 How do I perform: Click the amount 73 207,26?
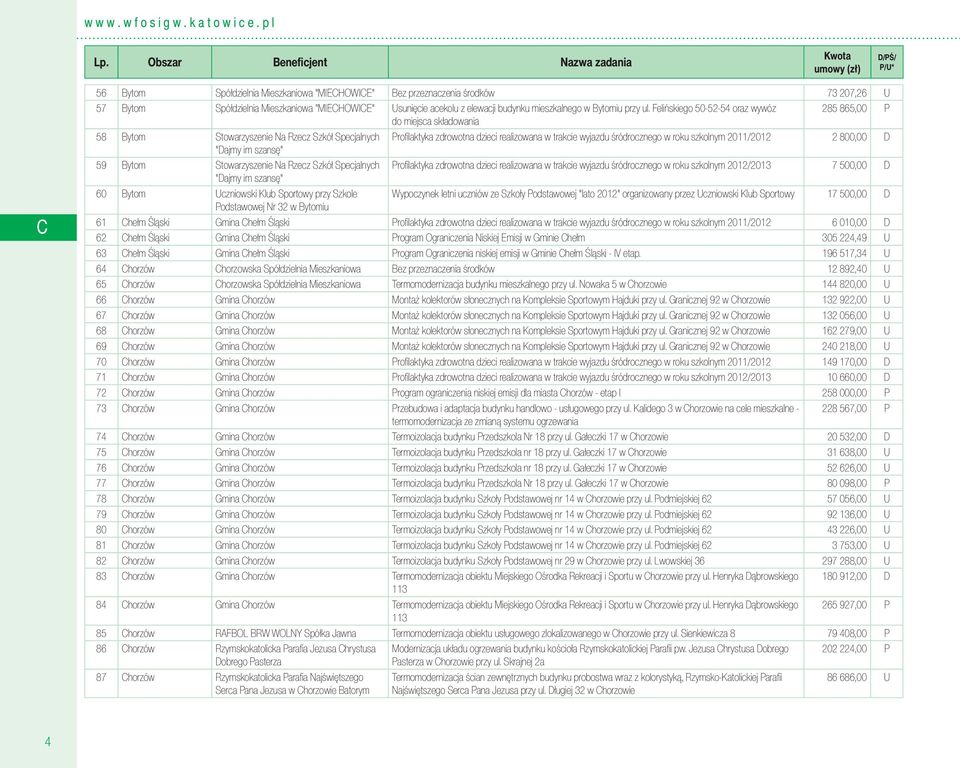click(847, 93)
